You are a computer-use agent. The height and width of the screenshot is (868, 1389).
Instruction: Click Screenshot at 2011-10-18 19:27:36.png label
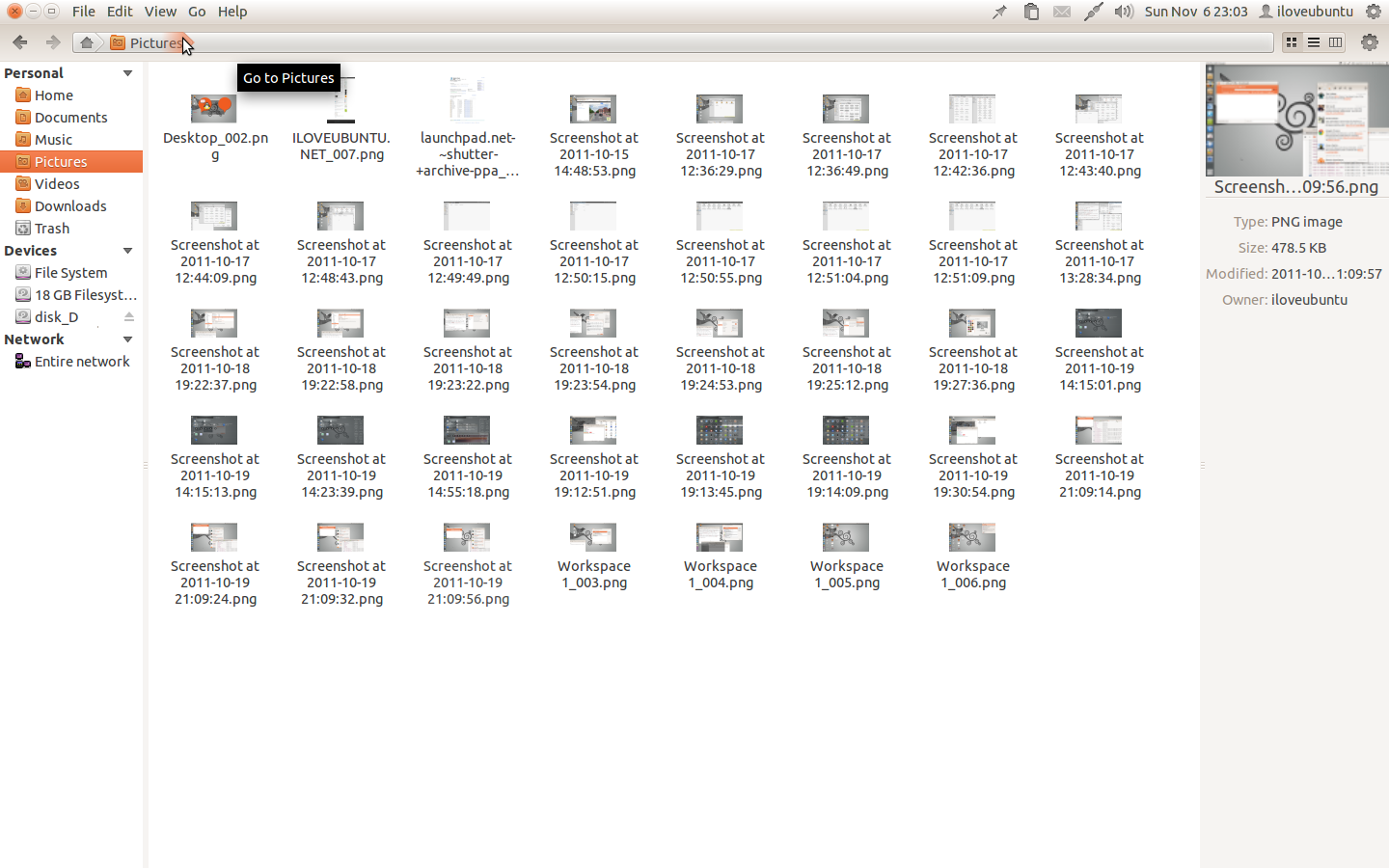coord(972,368)
